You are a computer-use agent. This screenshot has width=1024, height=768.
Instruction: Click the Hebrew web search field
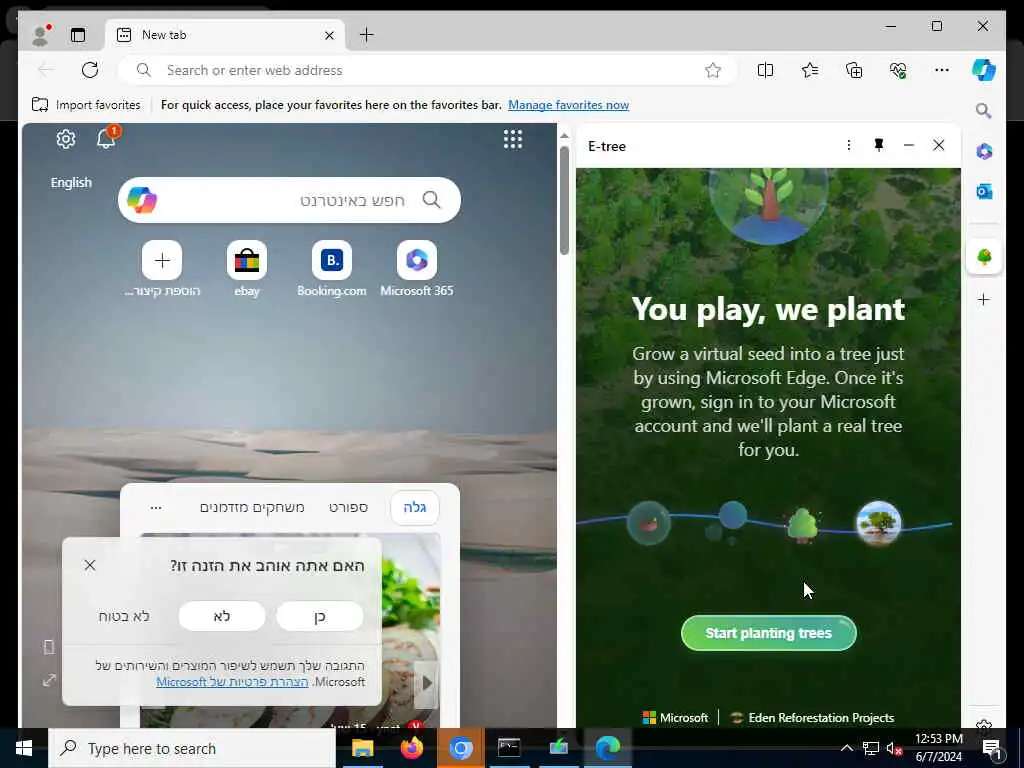[289, 200]
